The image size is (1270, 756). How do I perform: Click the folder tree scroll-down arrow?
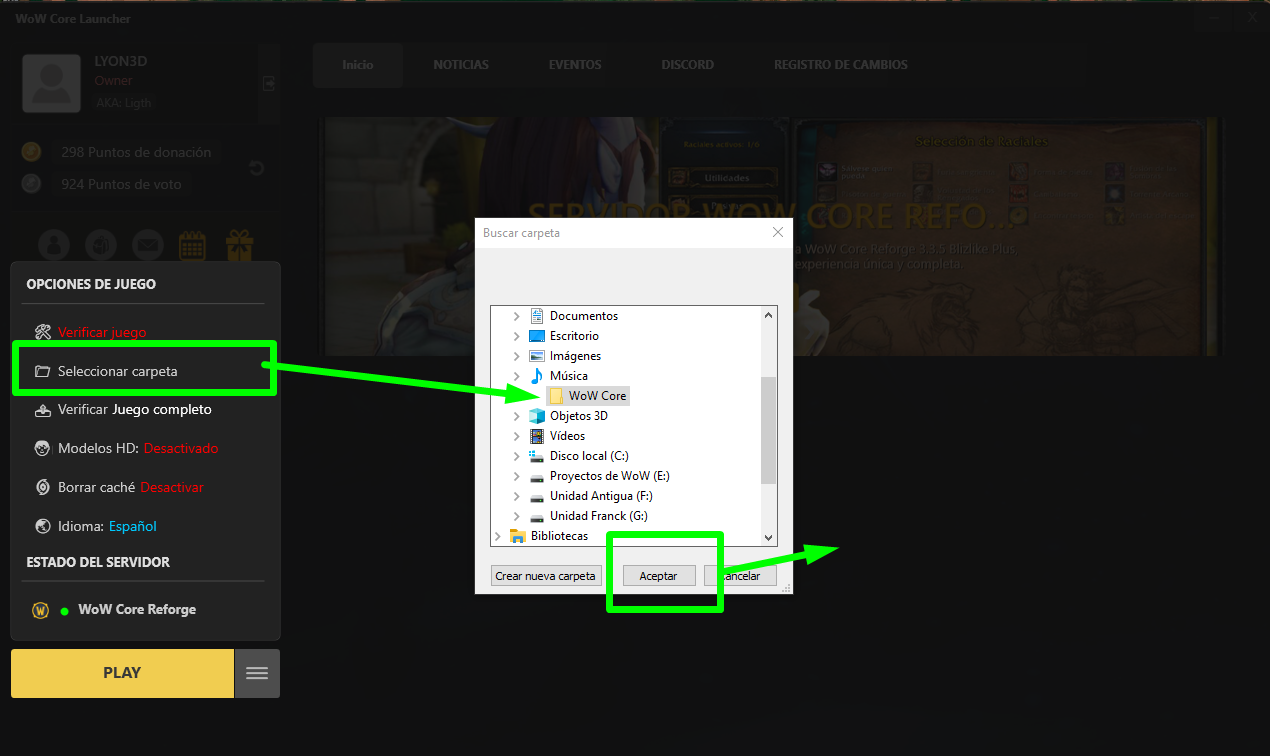click(x=769, y=537)
